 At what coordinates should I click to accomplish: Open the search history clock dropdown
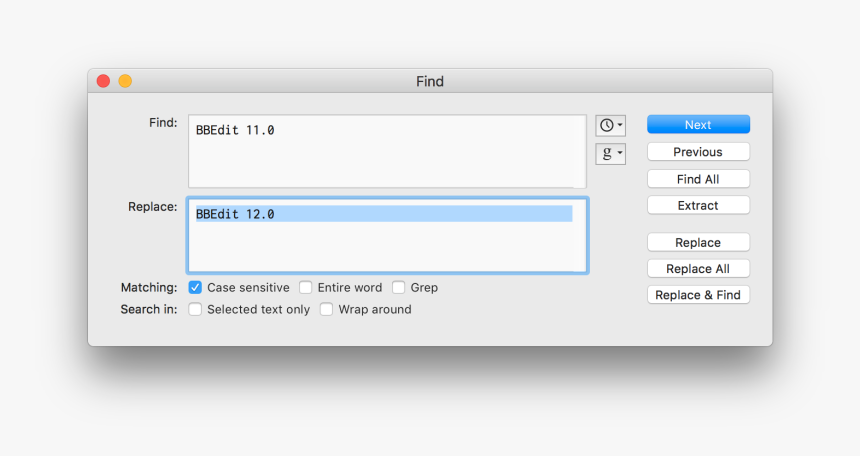point(610,126)
